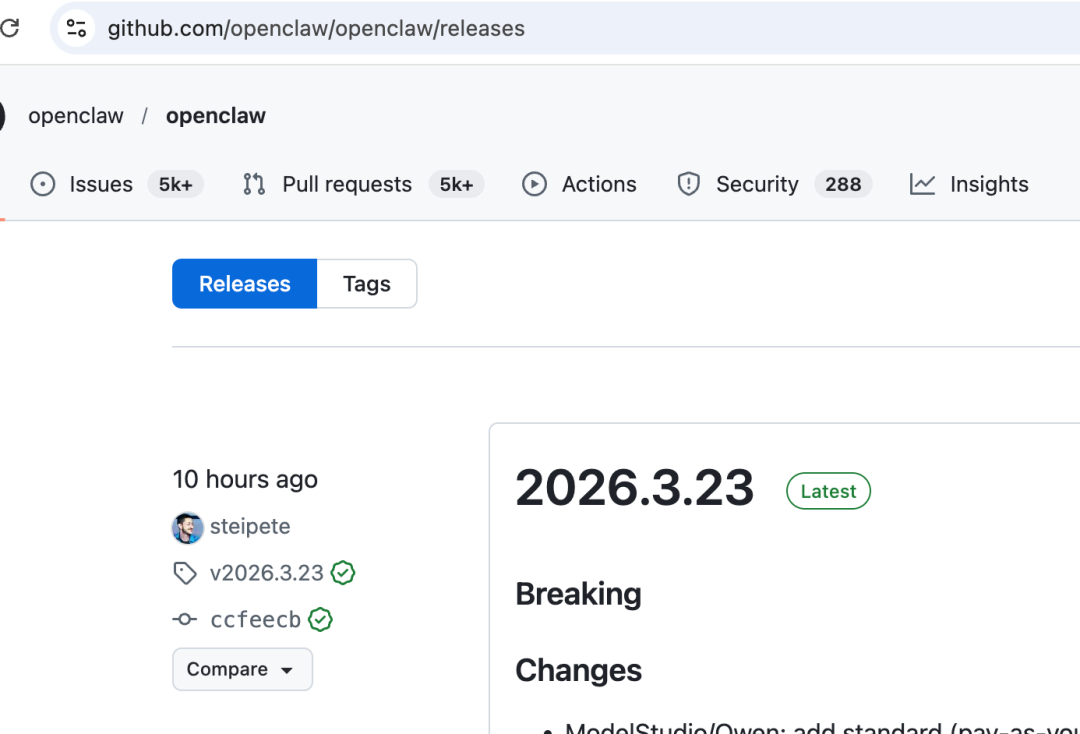Screen dimensions: 1080x734
Task: Open the openclaw repository name link
Action: (x=216, y=116)
